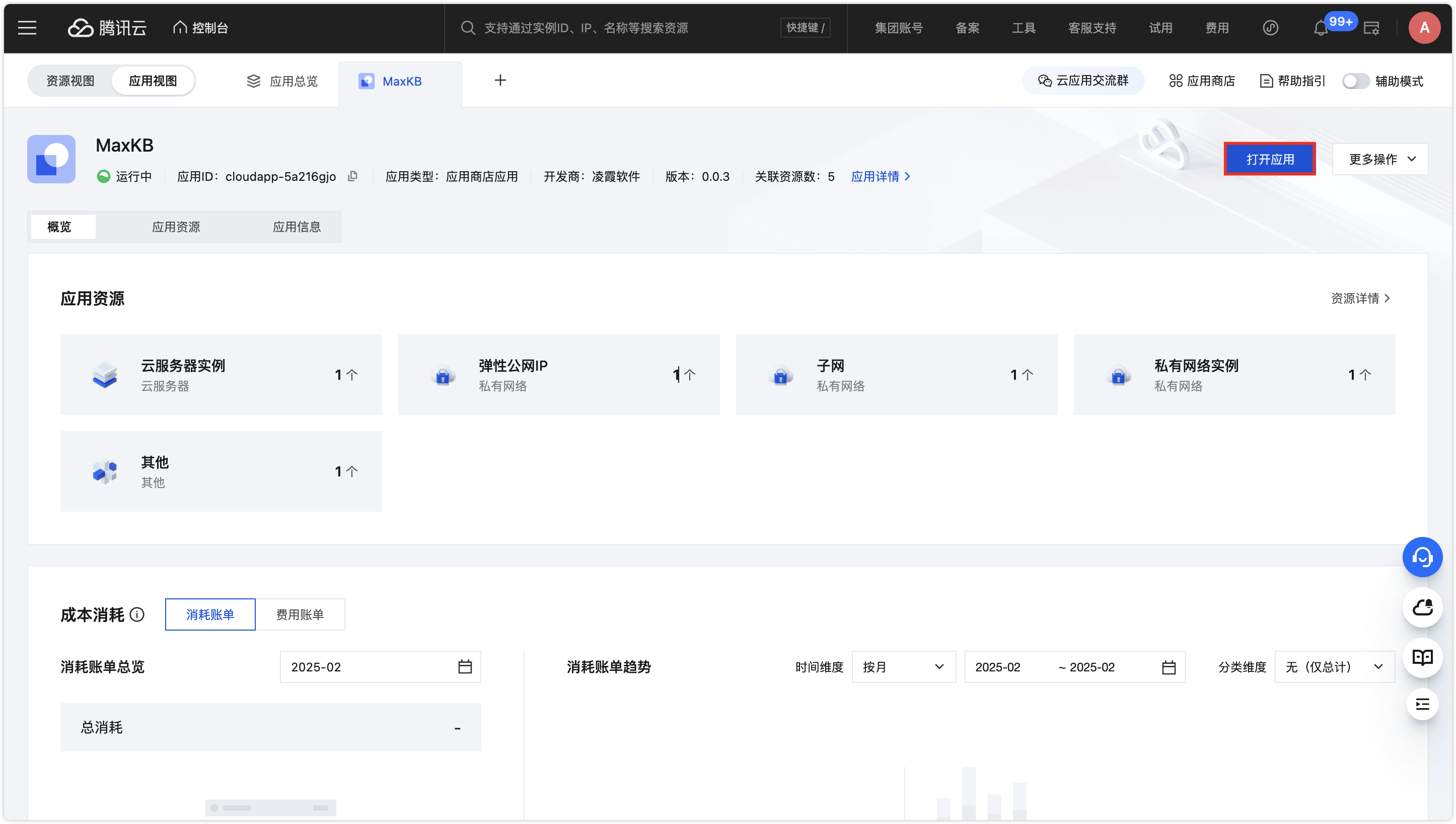Switch to the 应用资源 tab
Viewport: 1456px width, 824px height.
(x=176, y=227)
